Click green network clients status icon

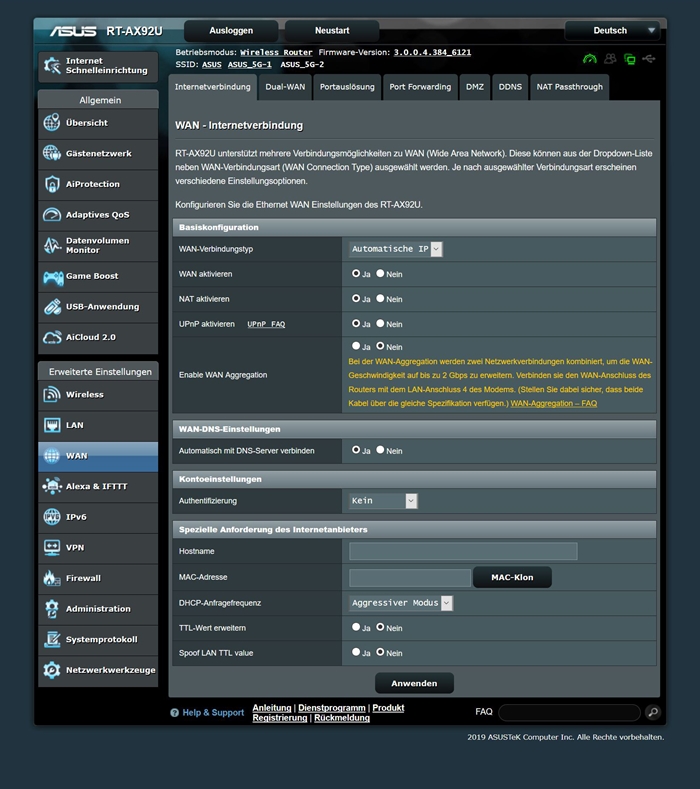click(630, 59)
